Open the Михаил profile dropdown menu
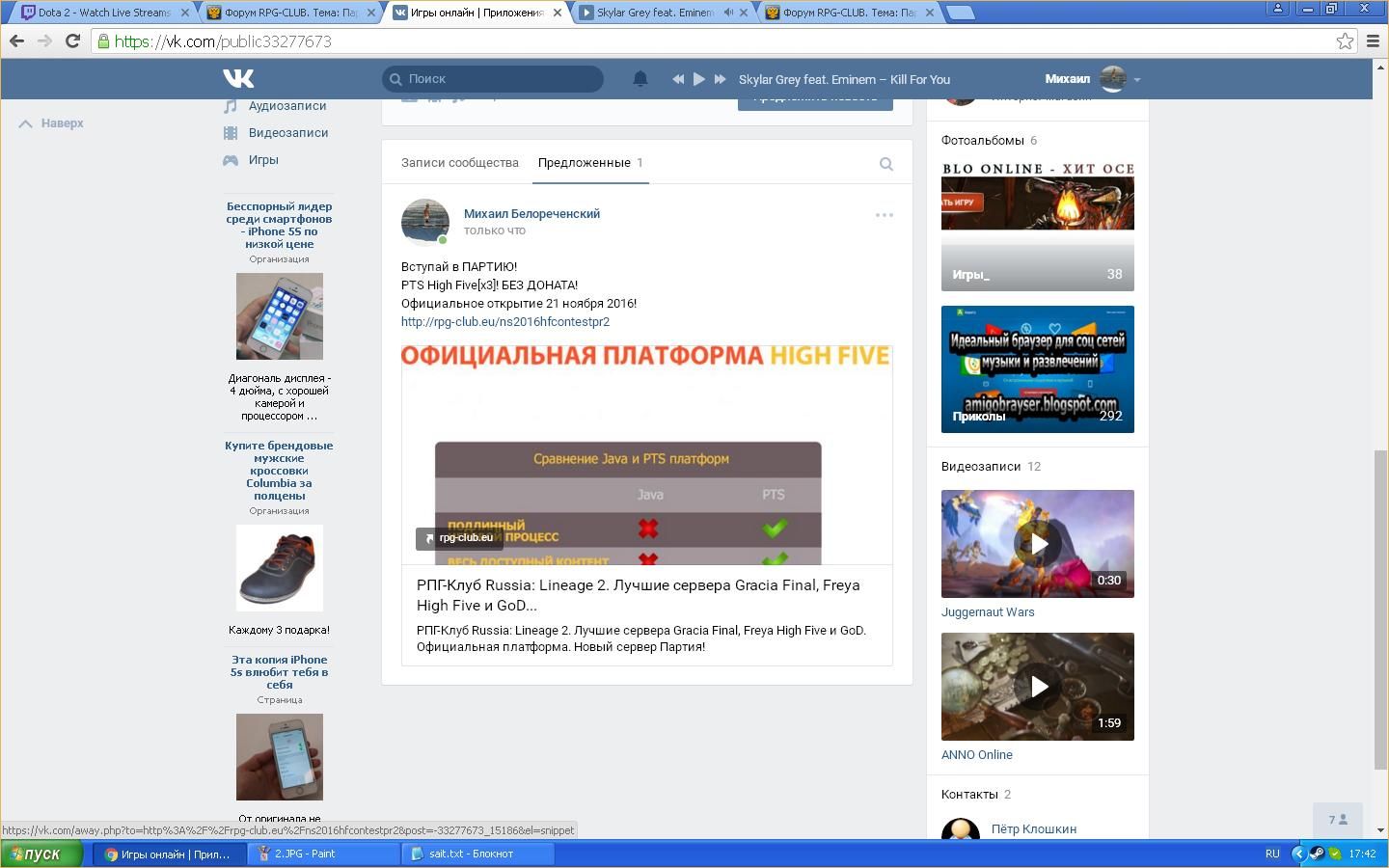Screen dimensions: 1389x868 coord(1092,79)
